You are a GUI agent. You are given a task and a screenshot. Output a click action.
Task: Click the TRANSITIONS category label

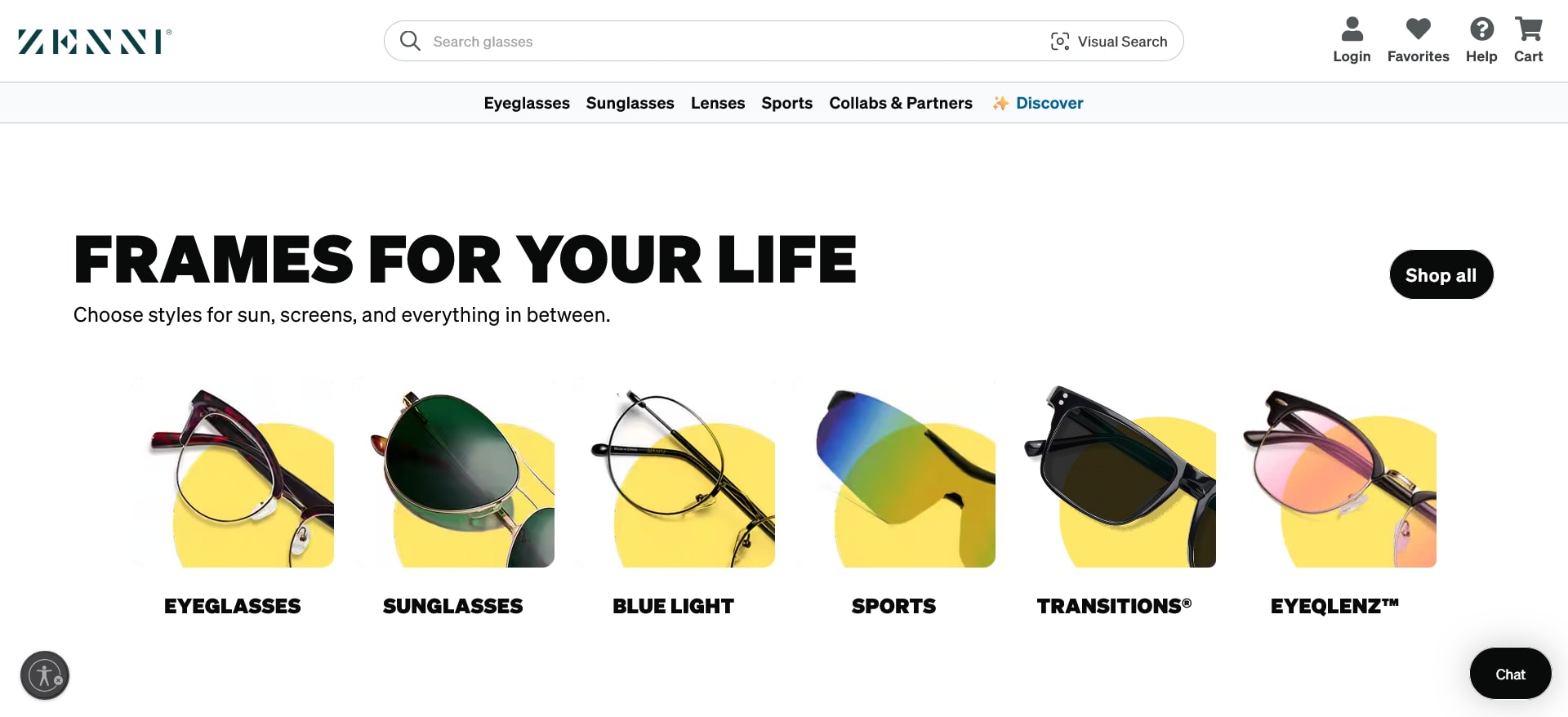tap(1115, 606)
